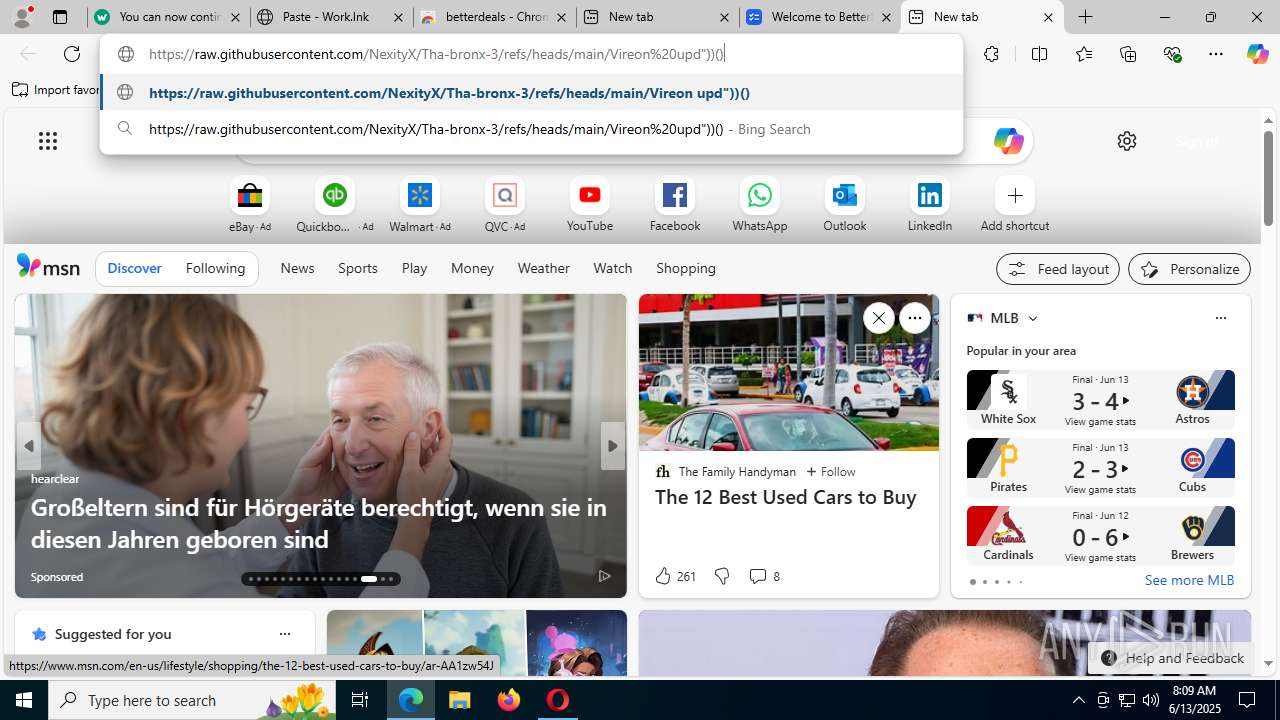Open the Play section
This screenshot has height=720, width=1280.
click(x=414, y=268)
